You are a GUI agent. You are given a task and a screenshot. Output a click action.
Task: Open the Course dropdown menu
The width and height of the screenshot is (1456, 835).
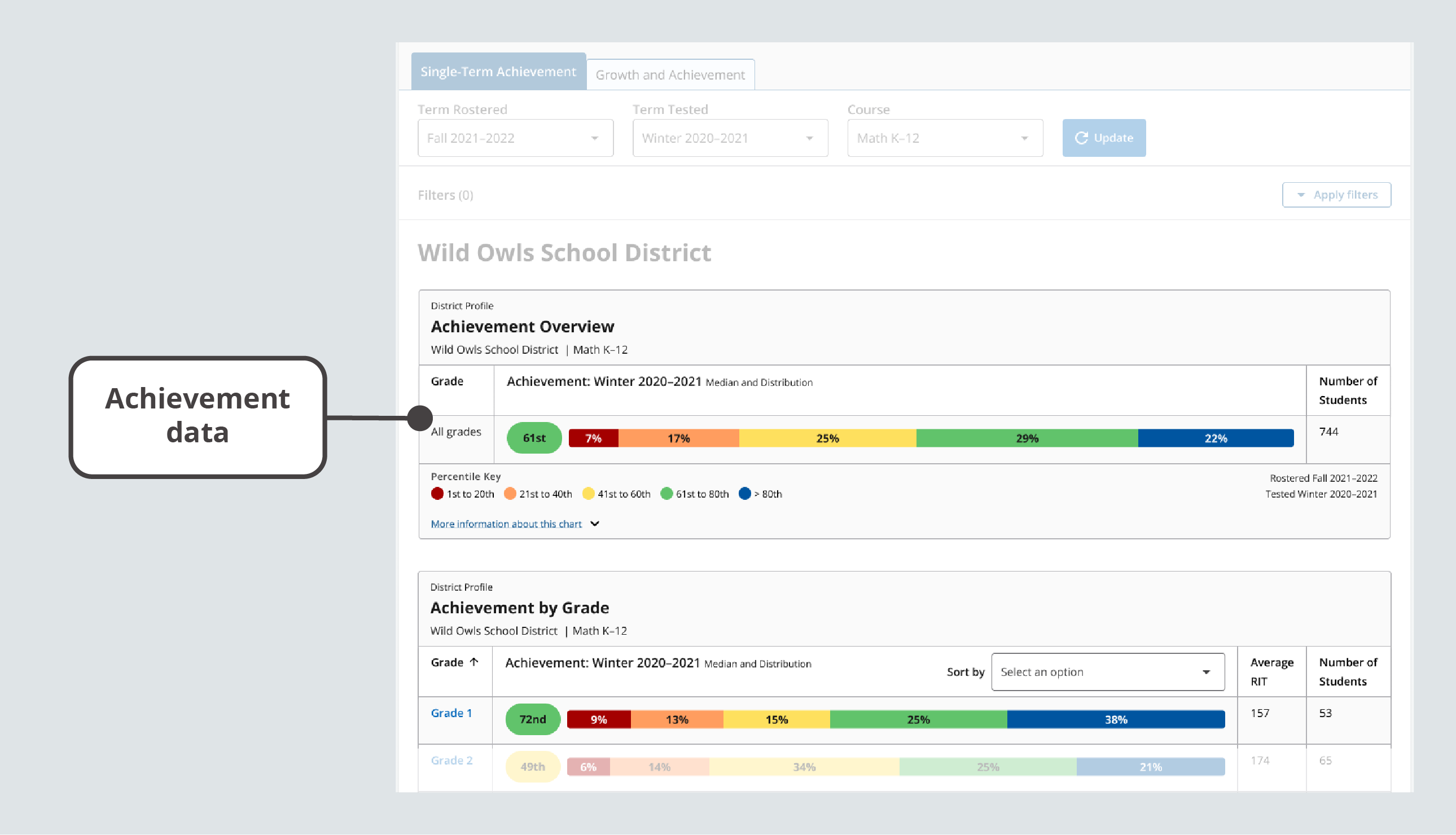point(944,137)
